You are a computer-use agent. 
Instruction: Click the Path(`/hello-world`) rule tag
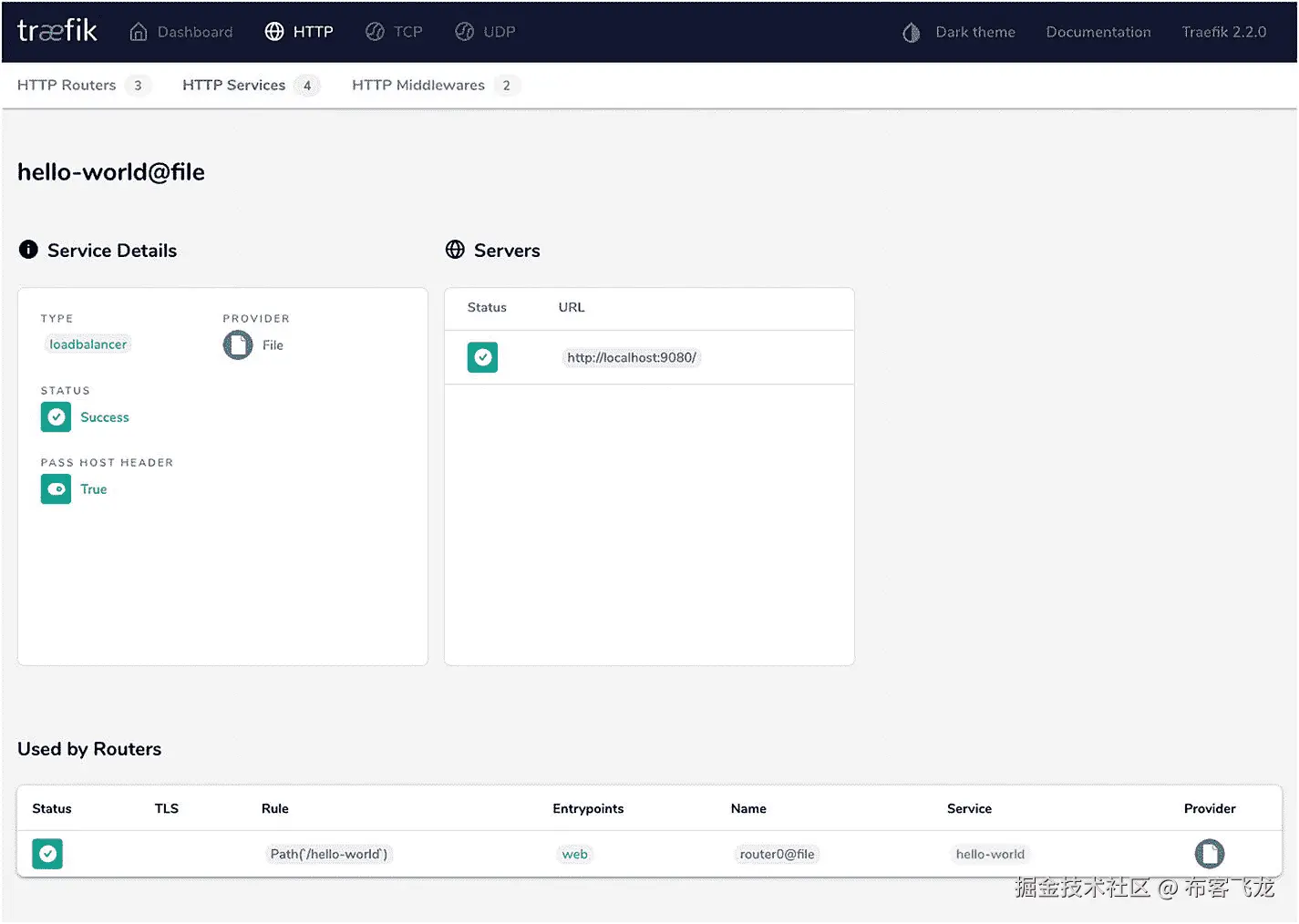(329, 854)
